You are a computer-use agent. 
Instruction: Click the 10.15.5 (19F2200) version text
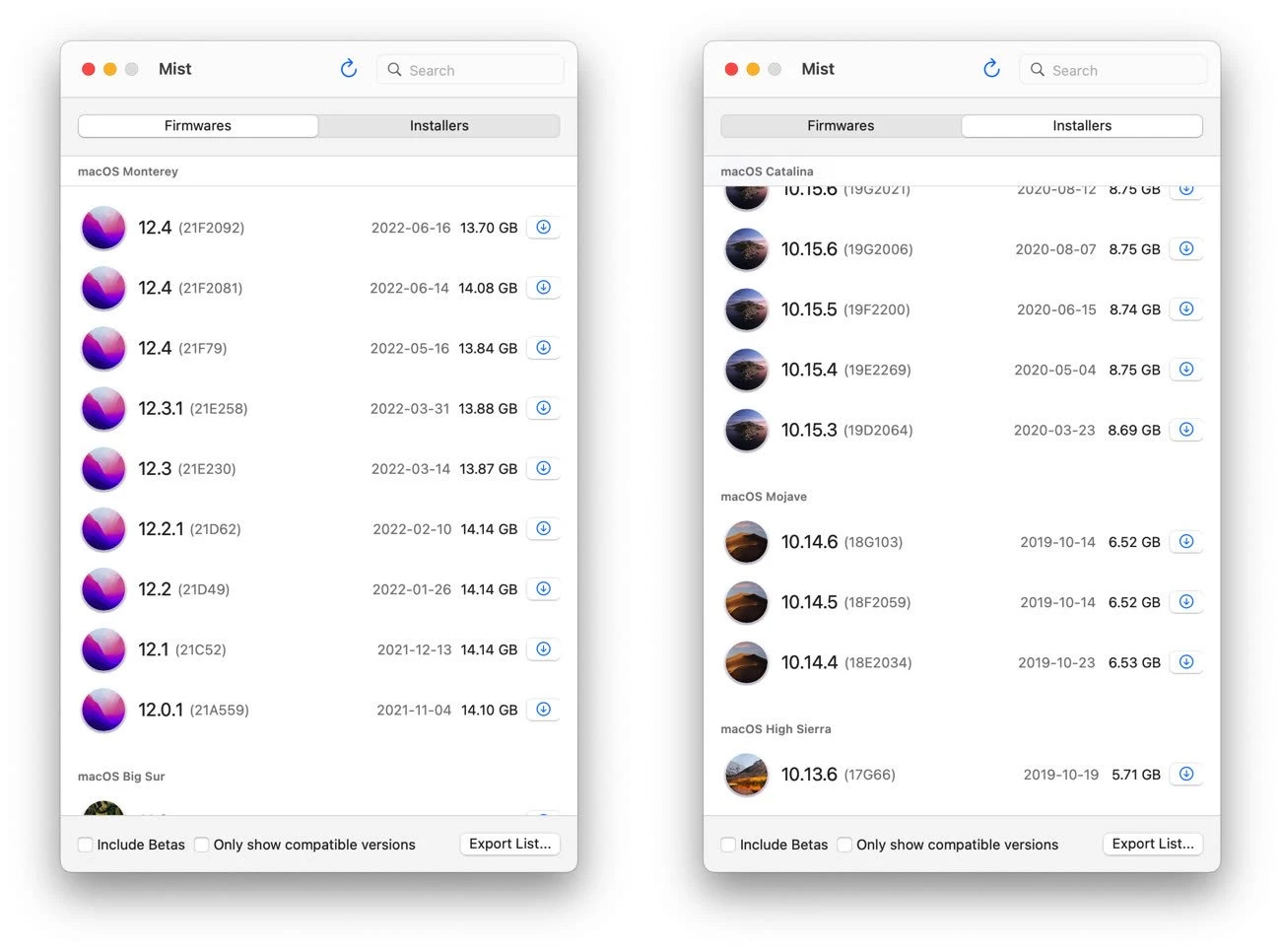(845, 309)
